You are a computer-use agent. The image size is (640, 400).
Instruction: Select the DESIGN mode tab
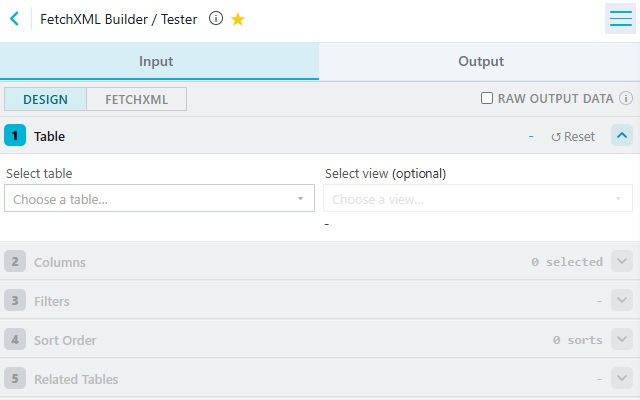tap(45, 99)
